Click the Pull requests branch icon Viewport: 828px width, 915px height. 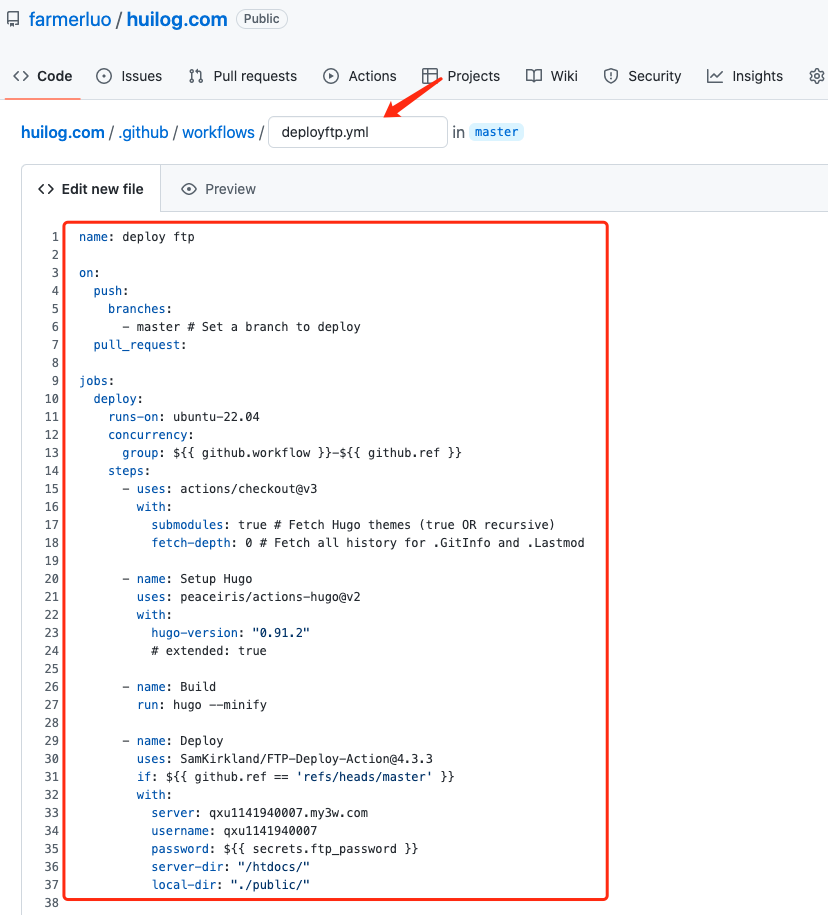196,76
